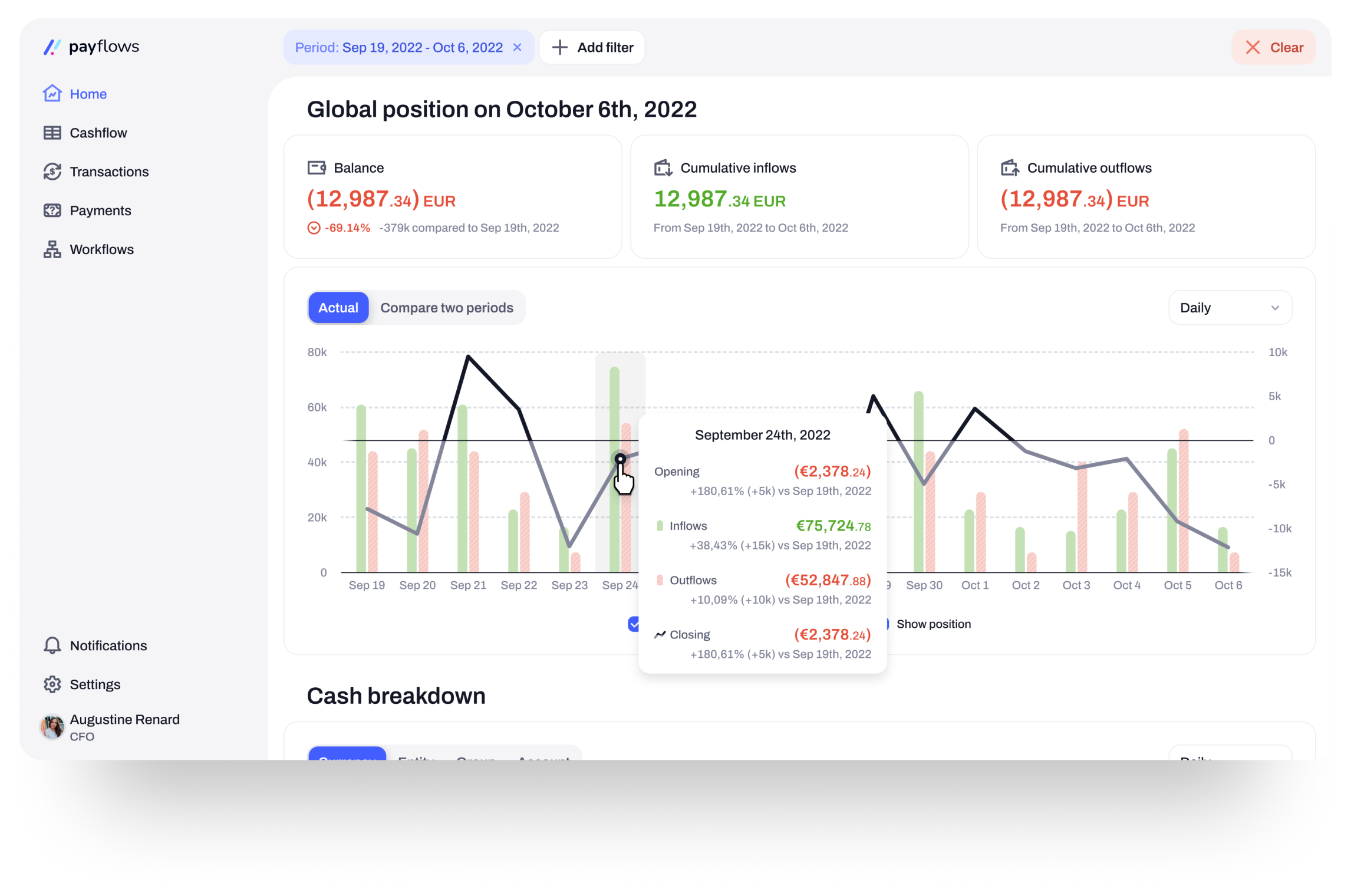Click the Cashflow table icon

(52, 133)
